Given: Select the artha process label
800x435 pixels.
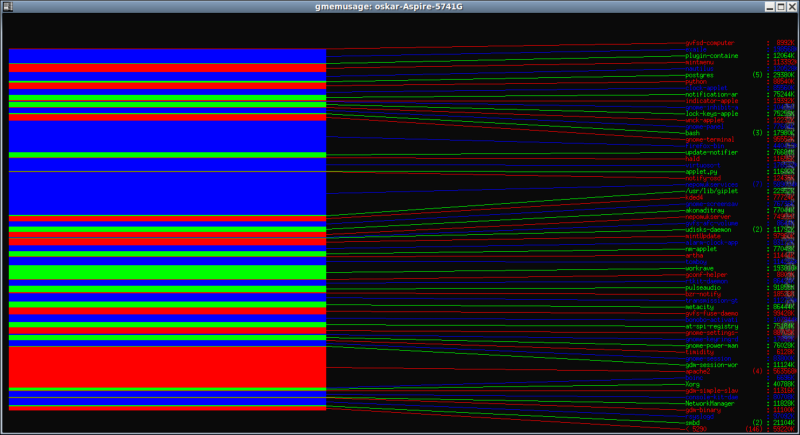Looking at the screenshot, I should click(x=694, y=256).
